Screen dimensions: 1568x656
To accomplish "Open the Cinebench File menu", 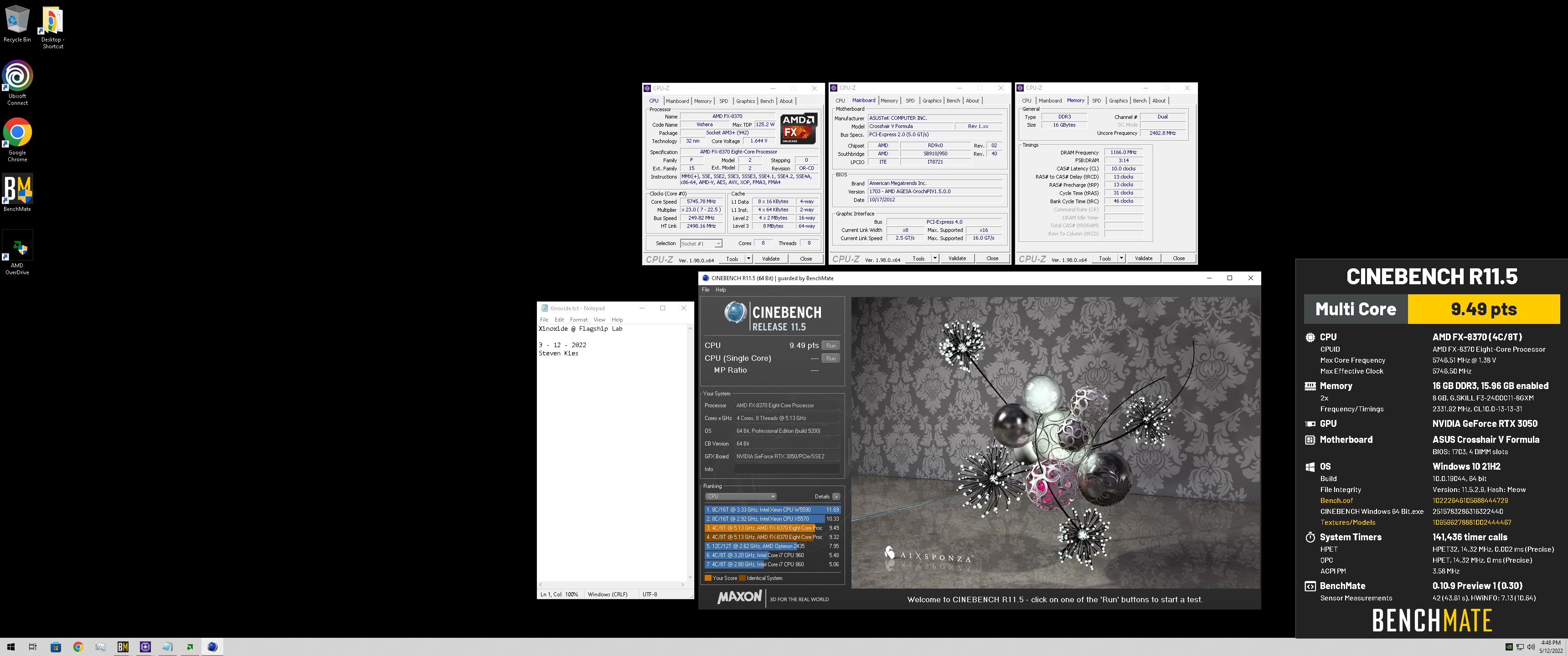I will coord(706,290).
